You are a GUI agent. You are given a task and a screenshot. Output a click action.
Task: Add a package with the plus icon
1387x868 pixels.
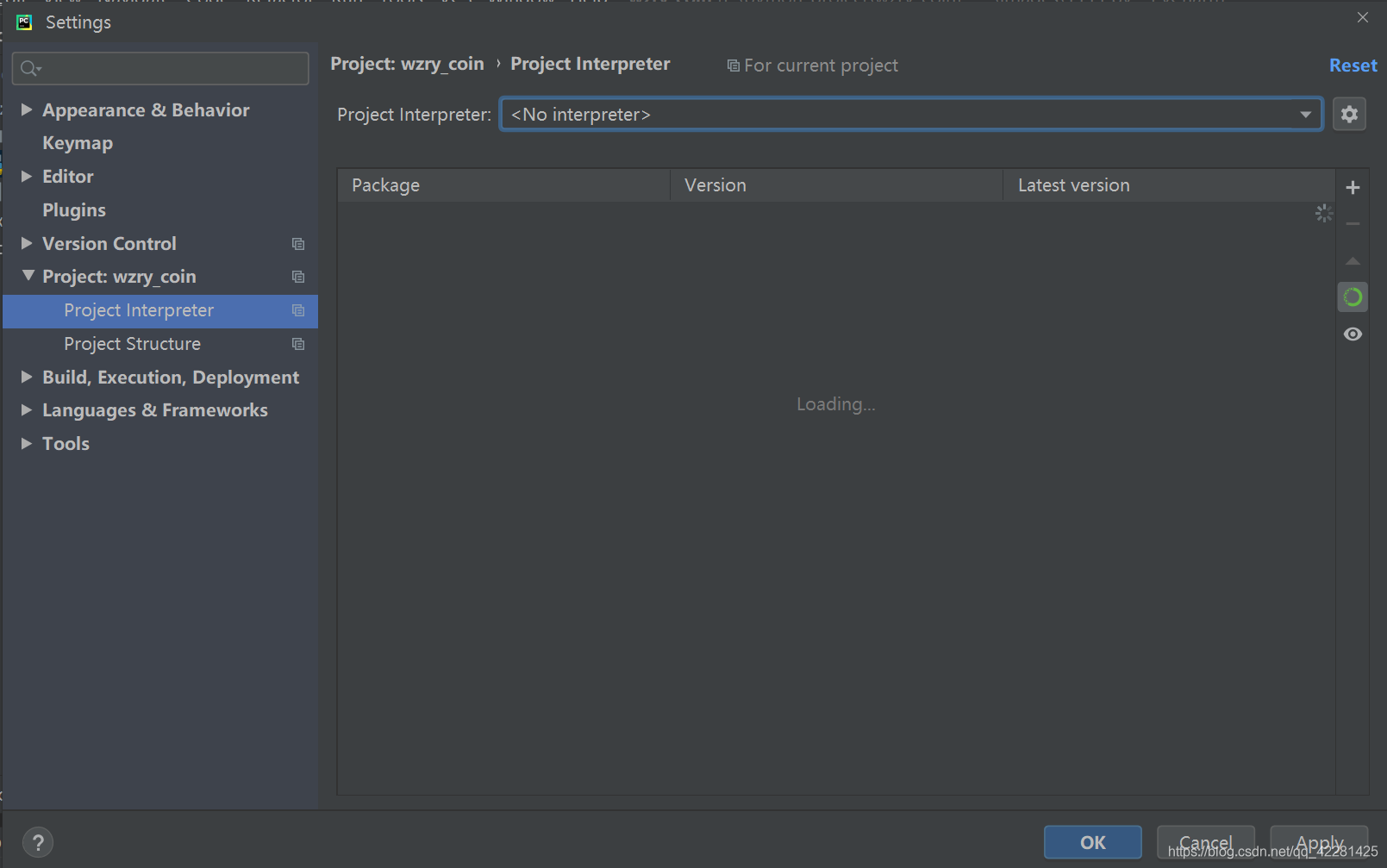click(1353, 187)
